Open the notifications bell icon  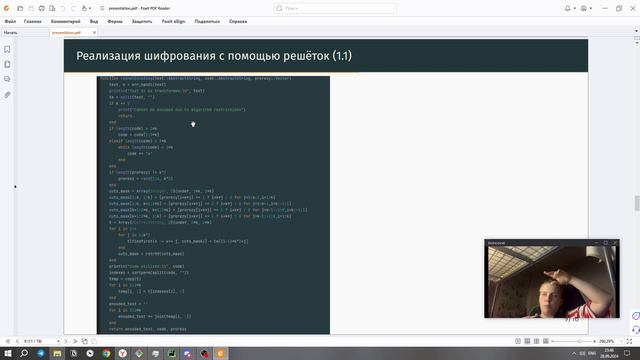(x=567, y=8)
